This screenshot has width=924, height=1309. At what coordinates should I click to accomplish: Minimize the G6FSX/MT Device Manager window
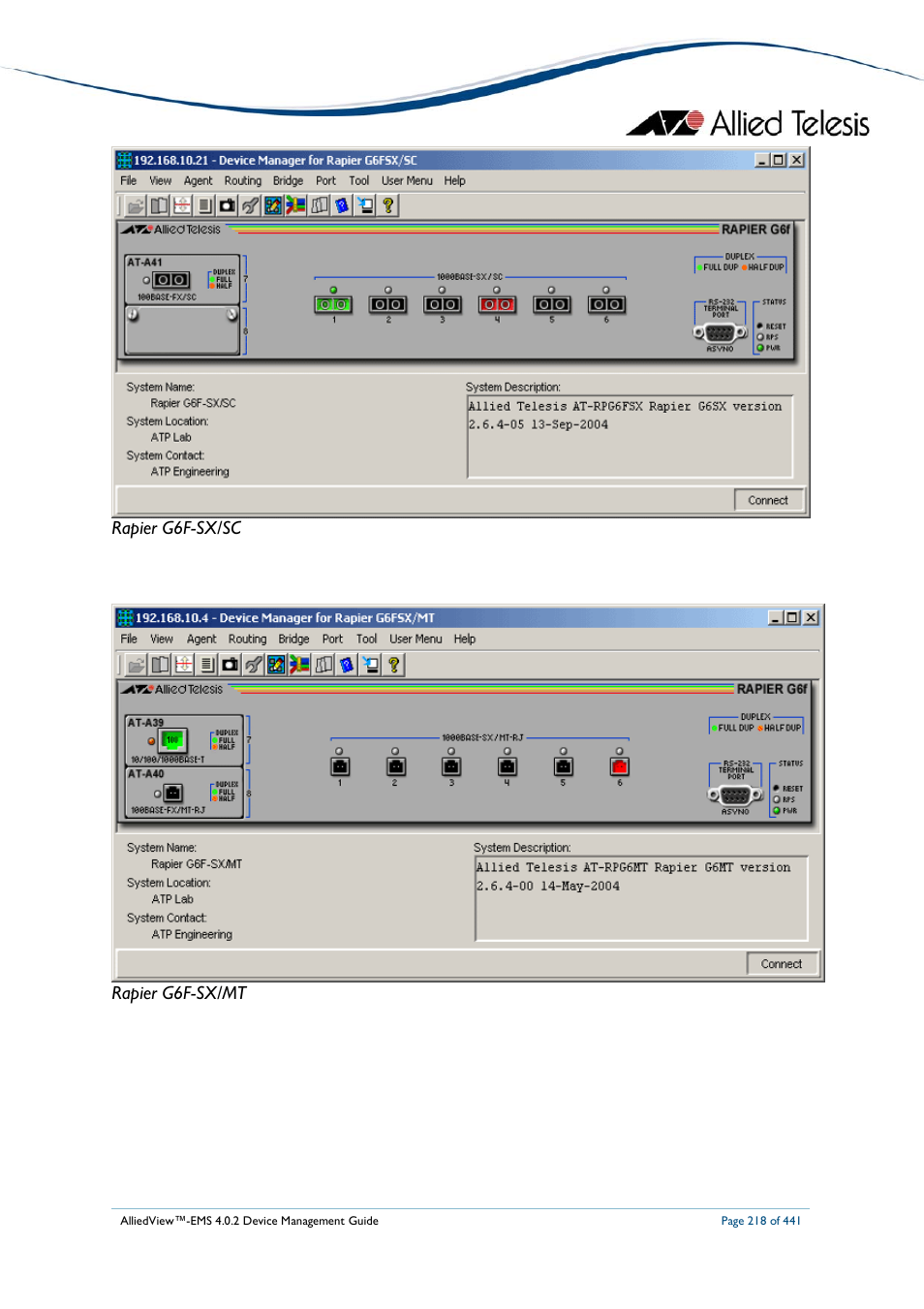776,617
